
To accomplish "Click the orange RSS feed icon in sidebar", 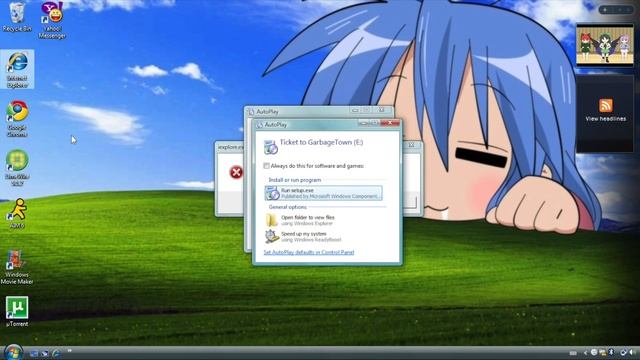I will 606,105.
